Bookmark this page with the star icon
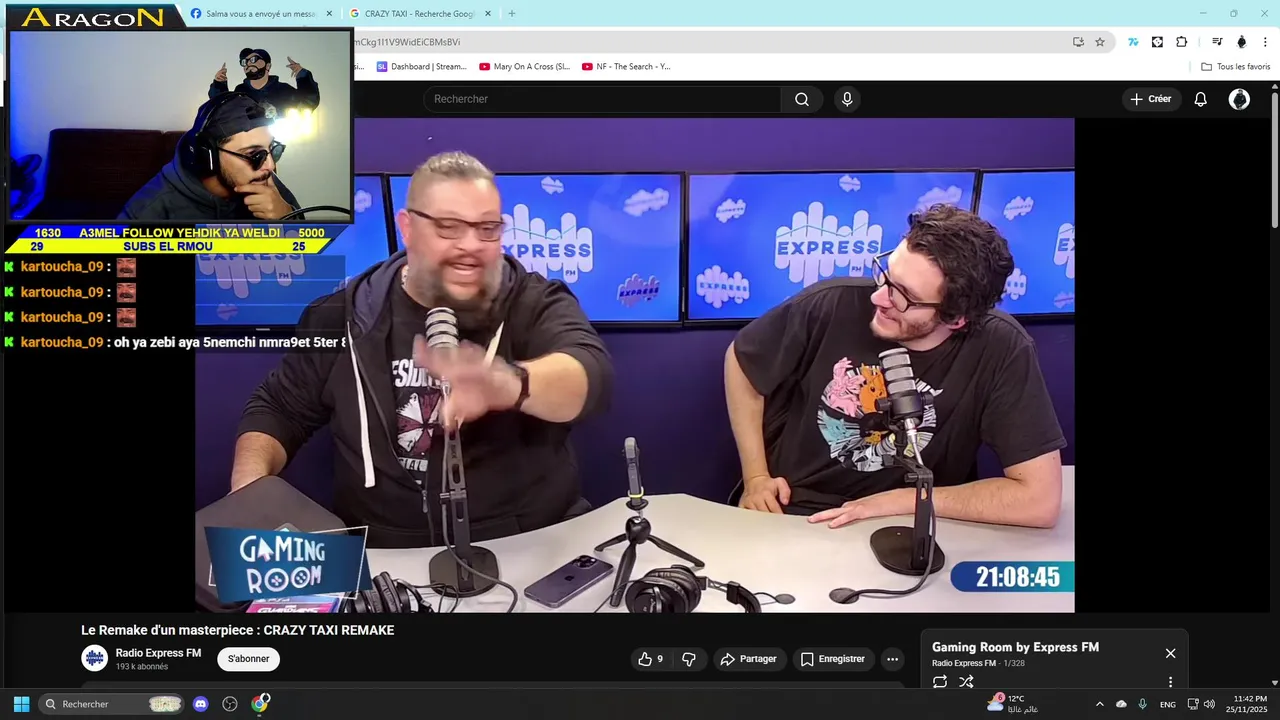The height and width of the screenshot is (720, 1280). click(x=1100, y=42)
